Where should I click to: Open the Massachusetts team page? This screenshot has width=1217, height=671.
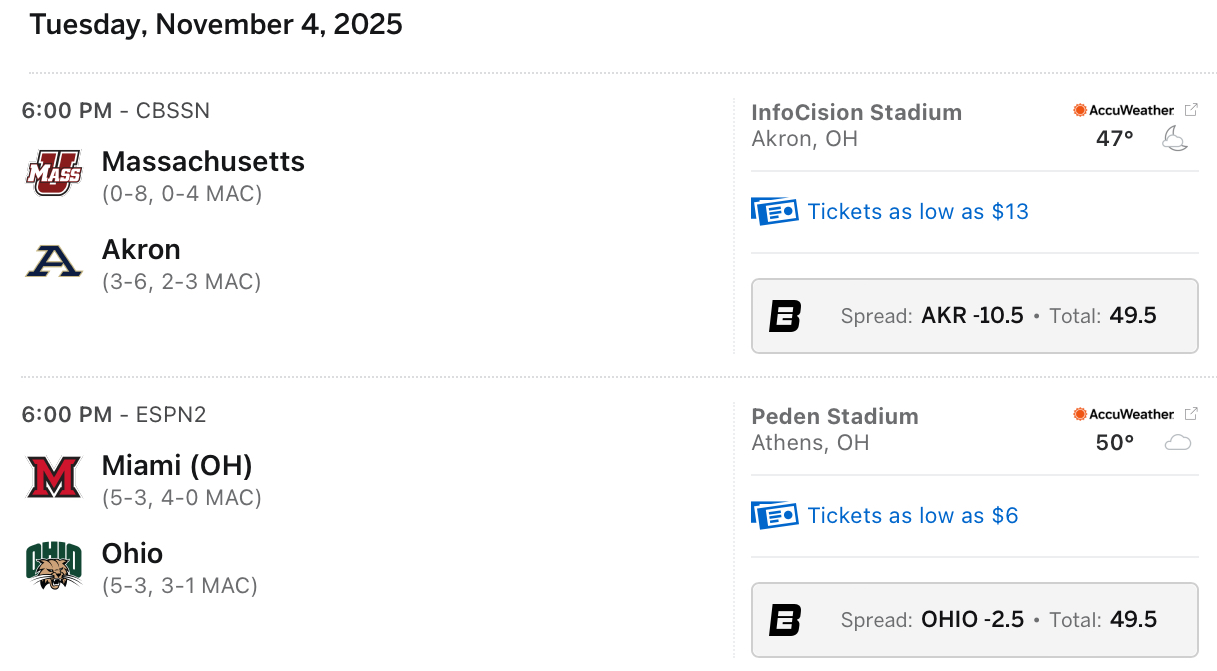(203, 161)
